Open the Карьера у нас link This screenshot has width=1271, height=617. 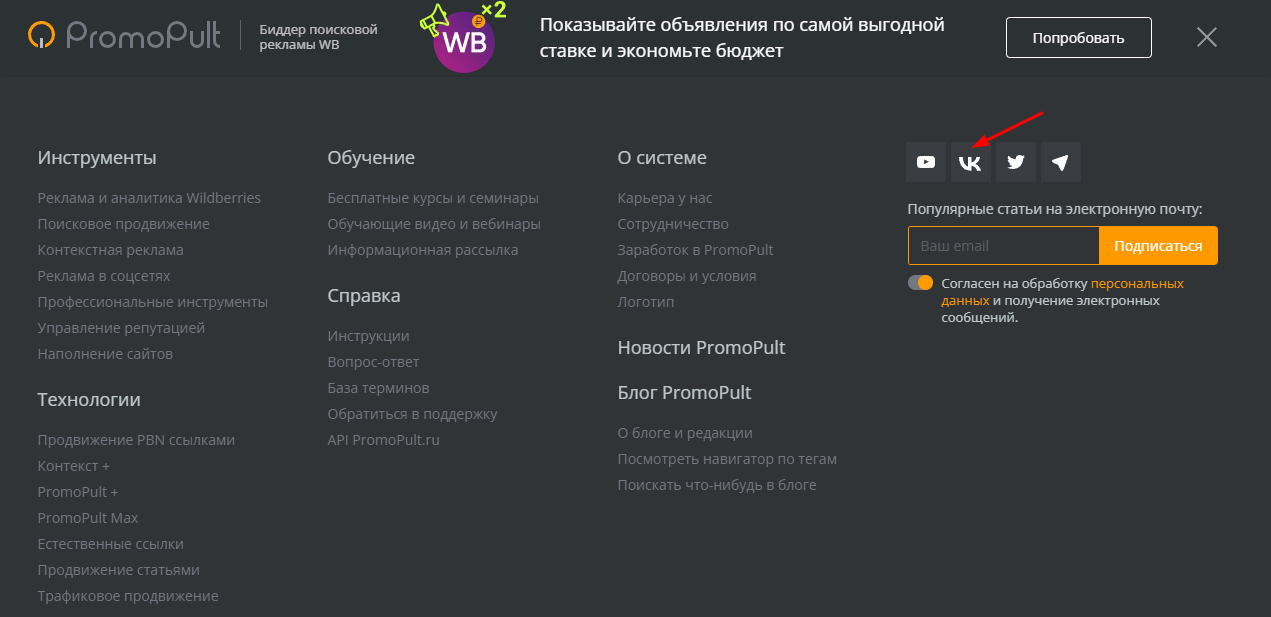click(665, 198)
